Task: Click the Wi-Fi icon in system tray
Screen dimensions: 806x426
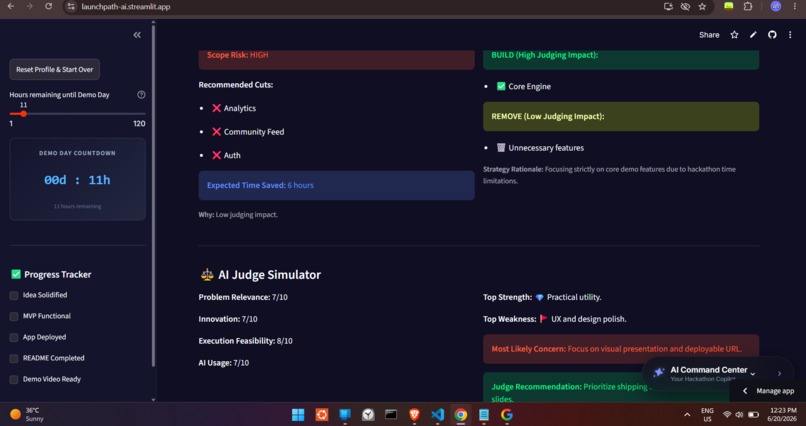Action: 727,414
